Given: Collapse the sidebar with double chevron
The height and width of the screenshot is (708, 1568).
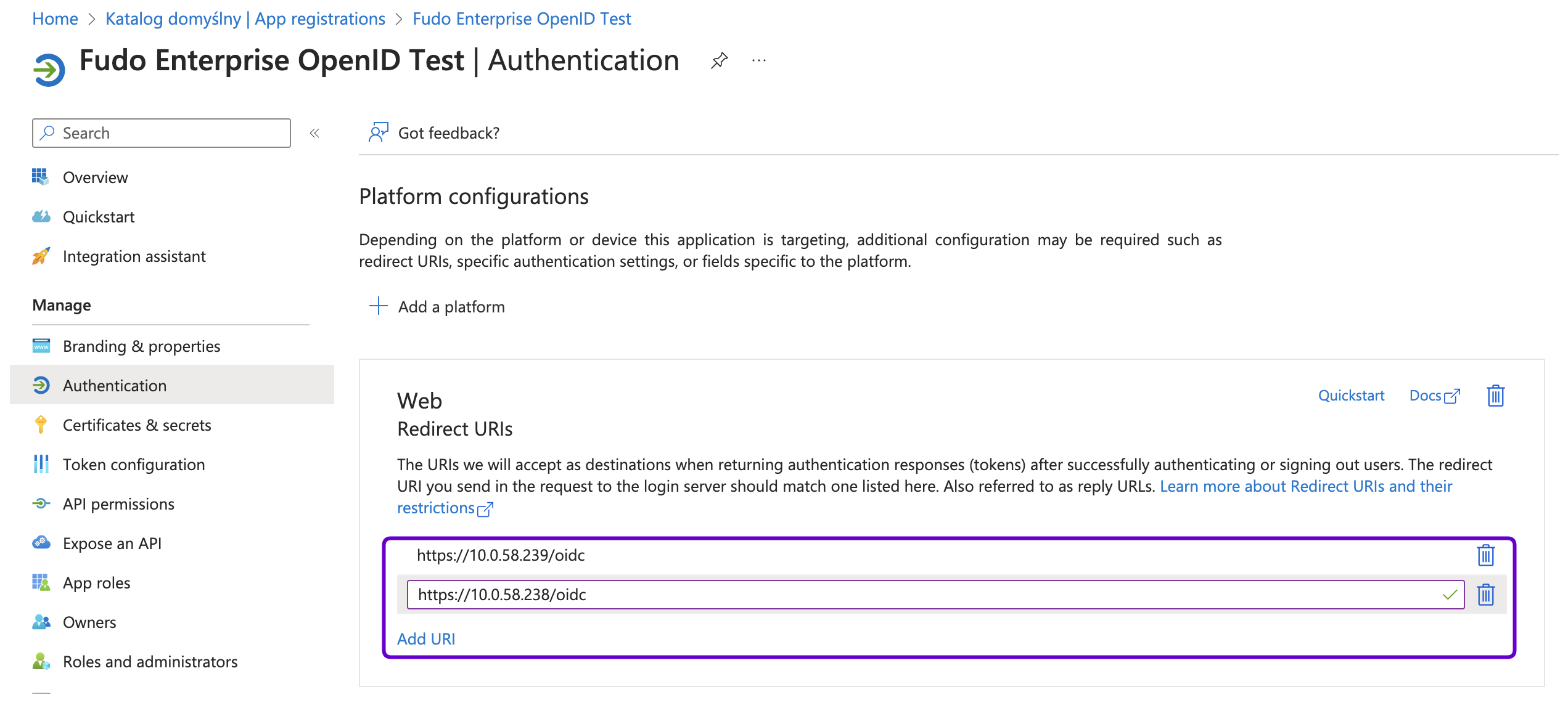Looking at the screenshot, I should coord(314,133).
